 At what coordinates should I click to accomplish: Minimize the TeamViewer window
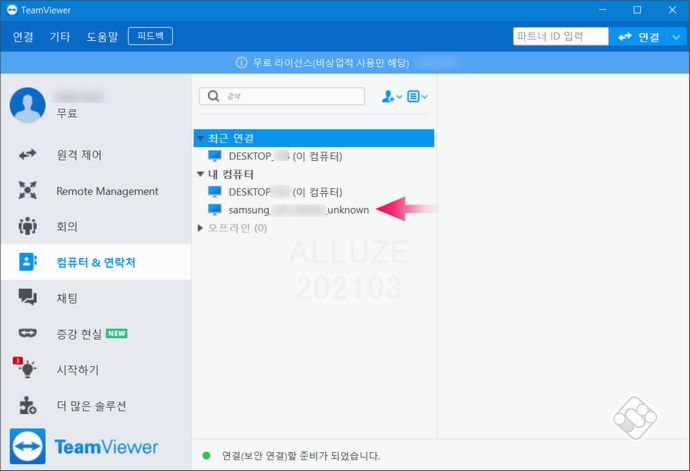[603, 10]
